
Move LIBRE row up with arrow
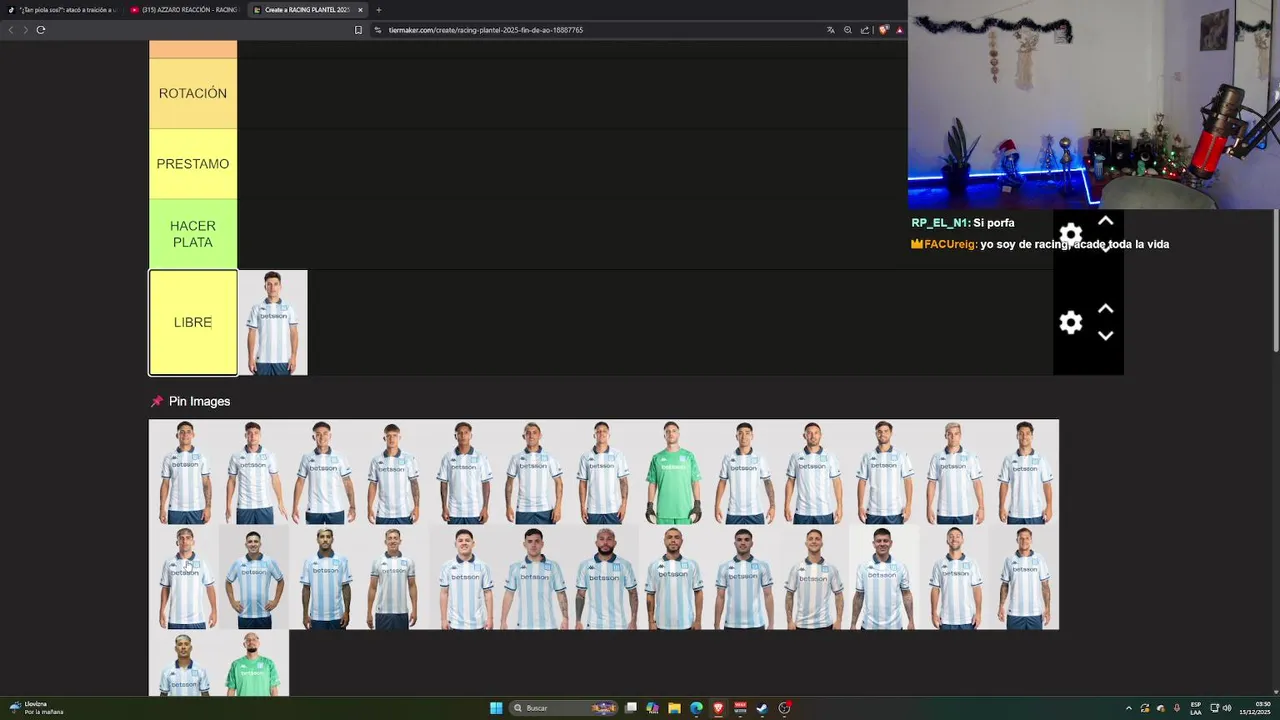coord(1105,309)
